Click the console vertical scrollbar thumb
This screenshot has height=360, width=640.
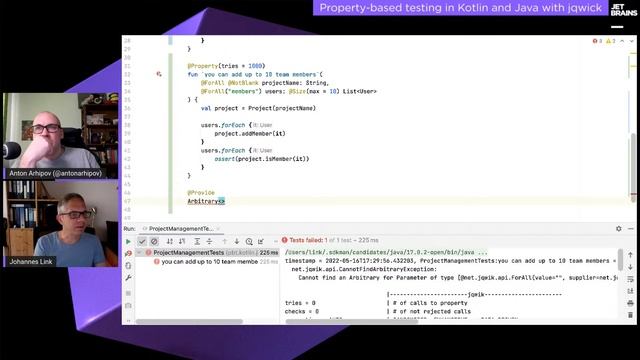pyautogui.click(x=621, y=260)
